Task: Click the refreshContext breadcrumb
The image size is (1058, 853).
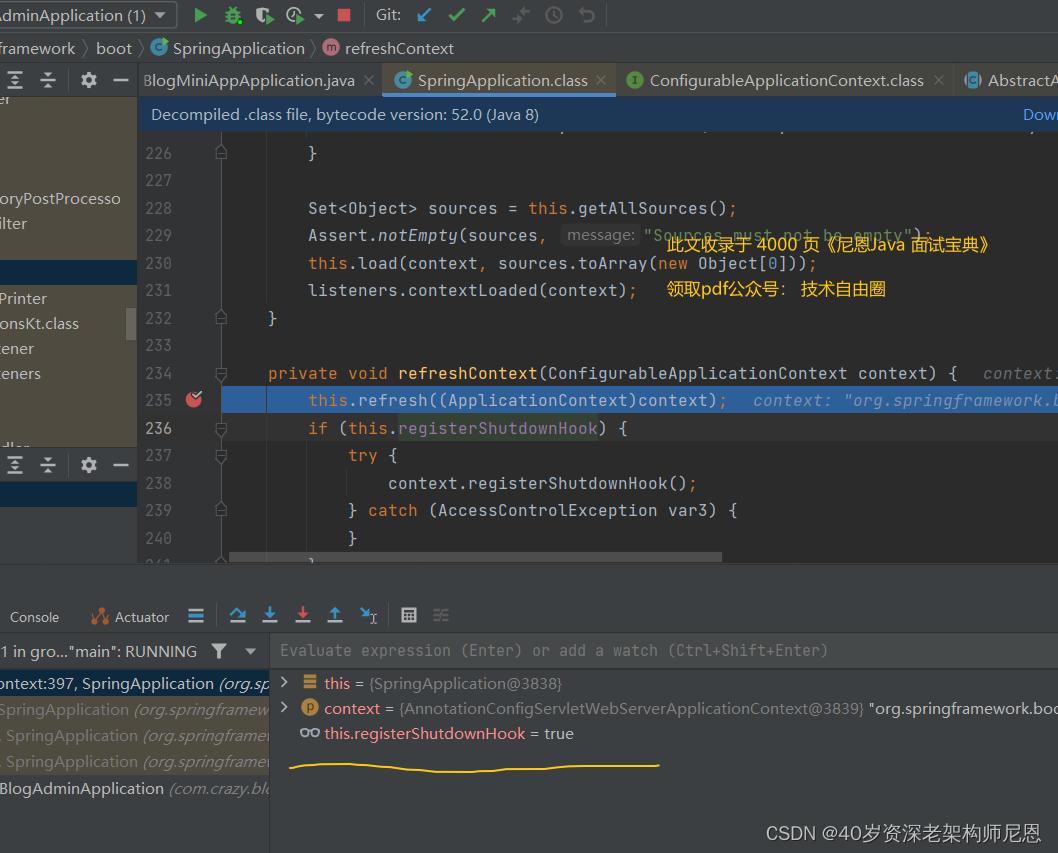Action: [x=398, y=48]
